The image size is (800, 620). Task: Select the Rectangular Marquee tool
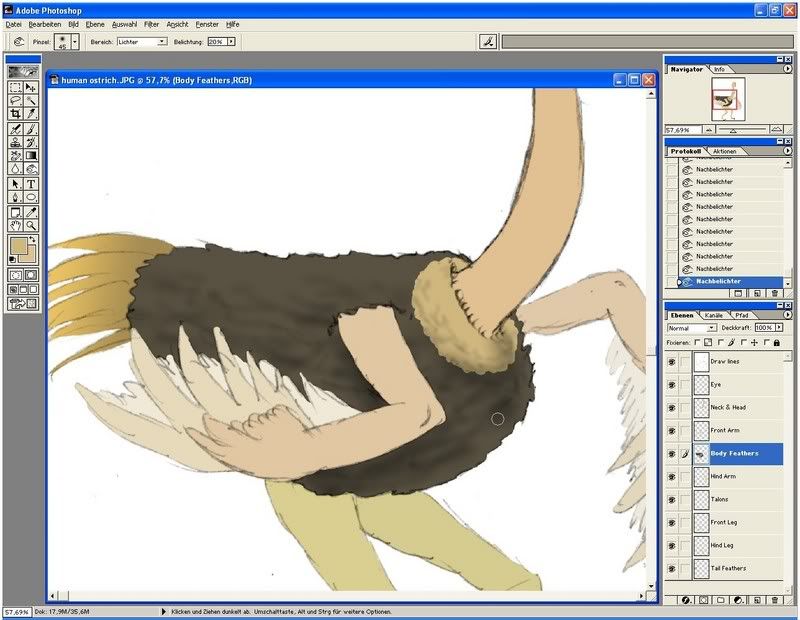tap(15, 87)
